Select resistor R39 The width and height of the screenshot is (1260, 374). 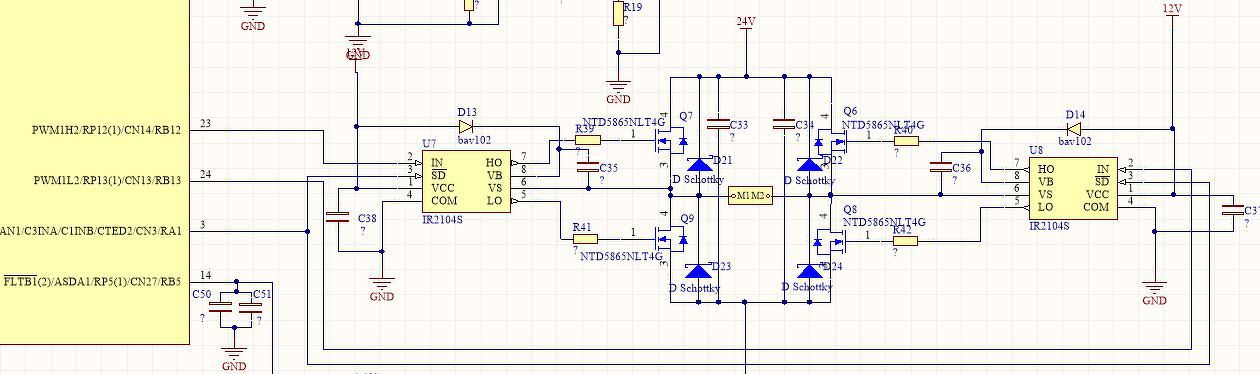(588, 141)
